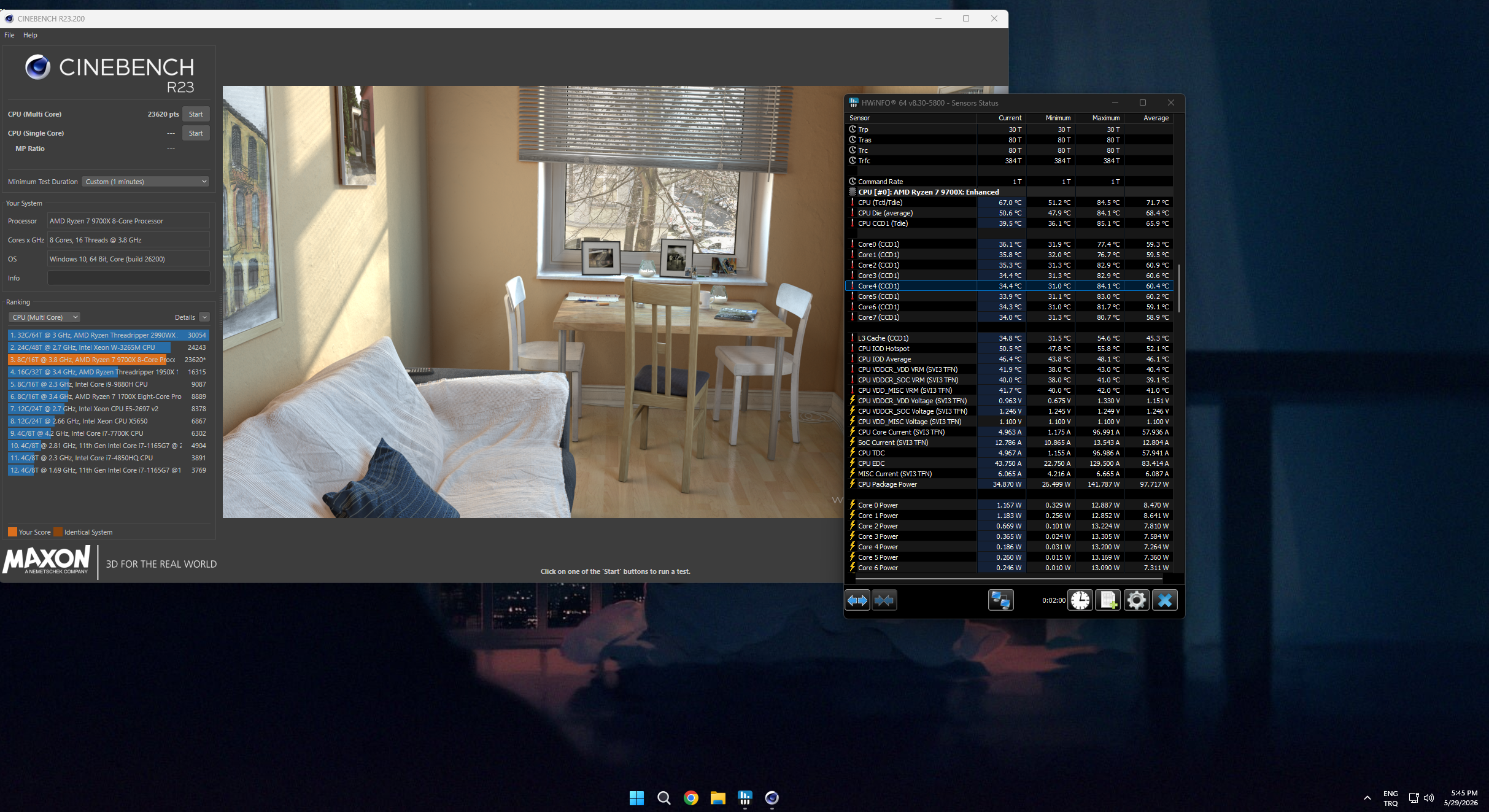Click the Current column header in HWiNFO
The image size is (1489, 812).
point(1002,118)
